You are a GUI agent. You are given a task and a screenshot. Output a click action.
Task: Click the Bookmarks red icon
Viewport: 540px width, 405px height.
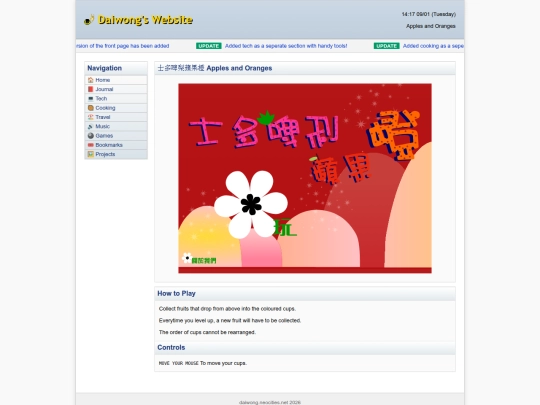(x=91, y=145)
